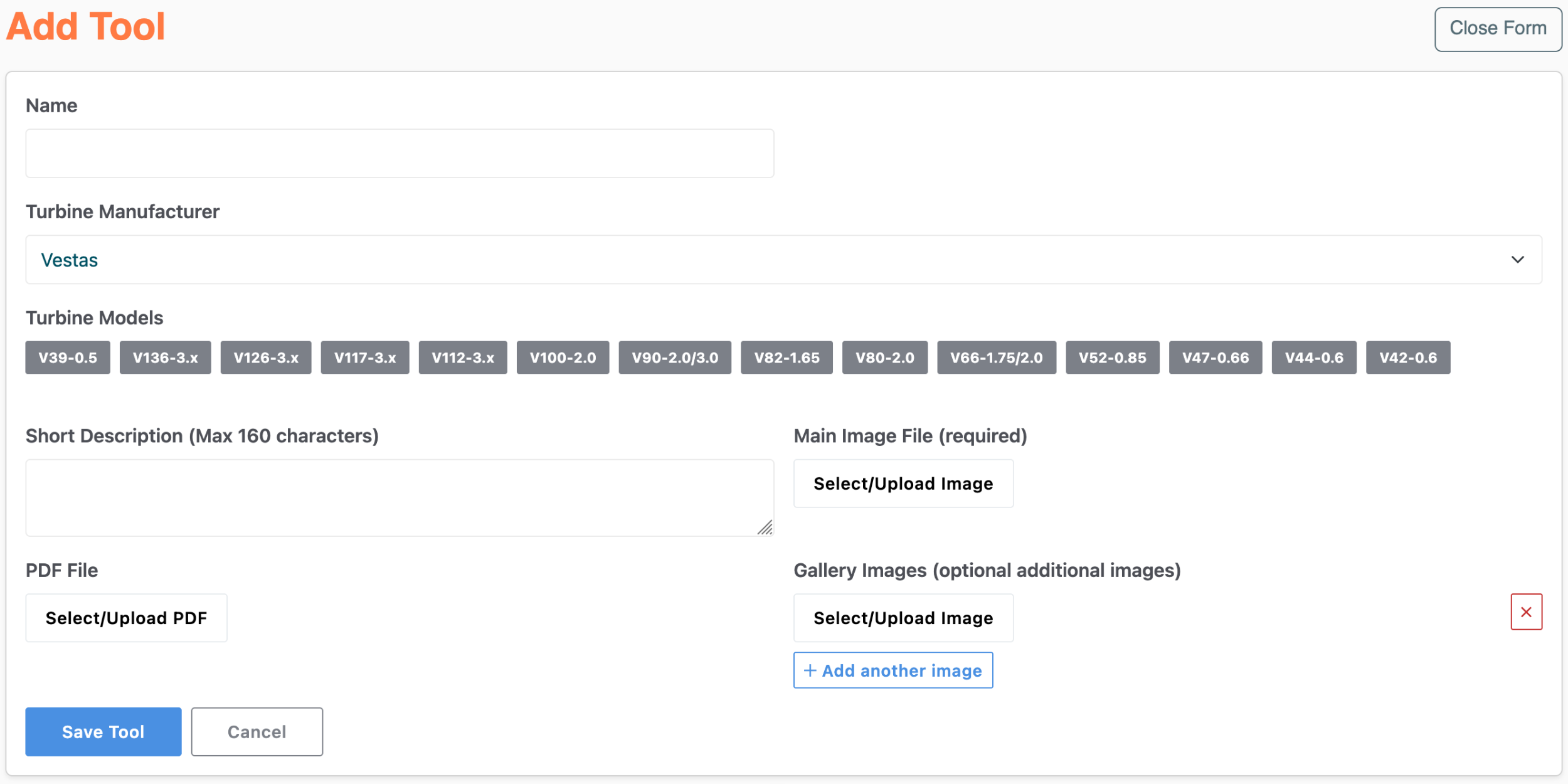This screenshot has width=1568, height=784.
Task: Expand the Turbine Manufacturer dropdown chevron
Action: pos(1518,260)
